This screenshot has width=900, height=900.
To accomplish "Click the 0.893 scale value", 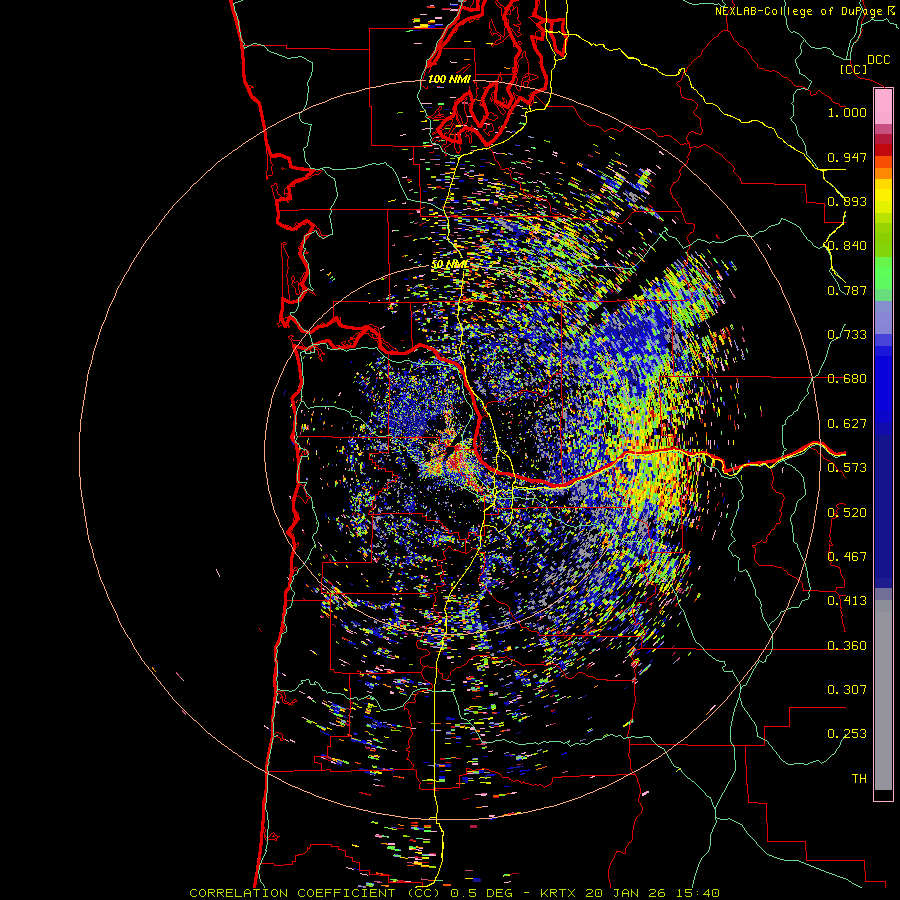I will tap(847, 201).
